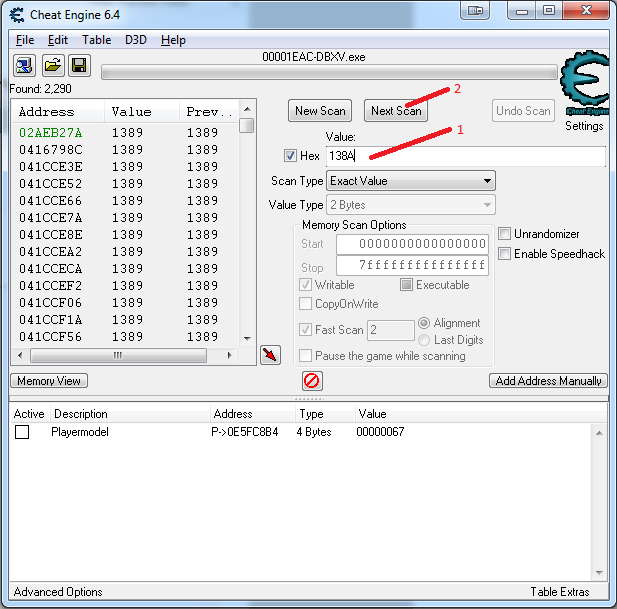Image resolution: width=617 pixels, height=609 pixels.
Task: Select address 041CCEA2 in results
Action: 50,251
